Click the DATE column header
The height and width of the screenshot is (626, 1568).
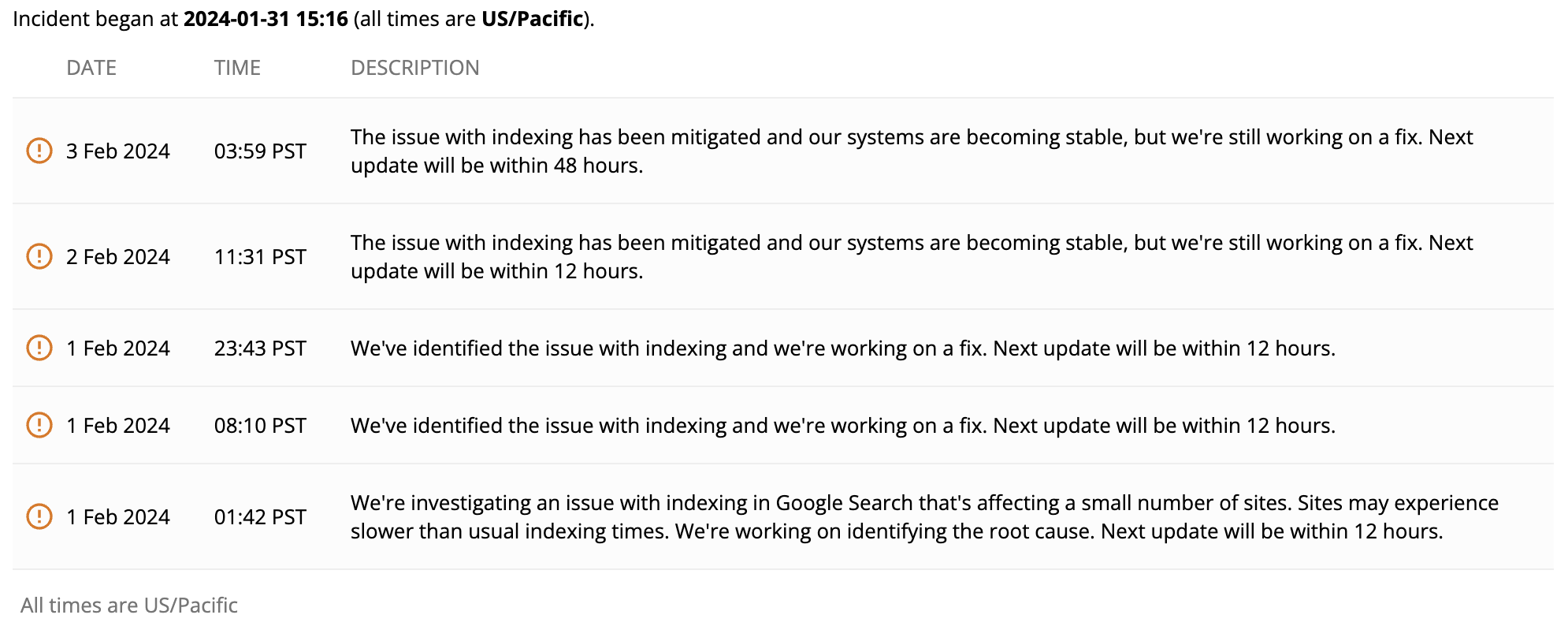tap(91, 68)
